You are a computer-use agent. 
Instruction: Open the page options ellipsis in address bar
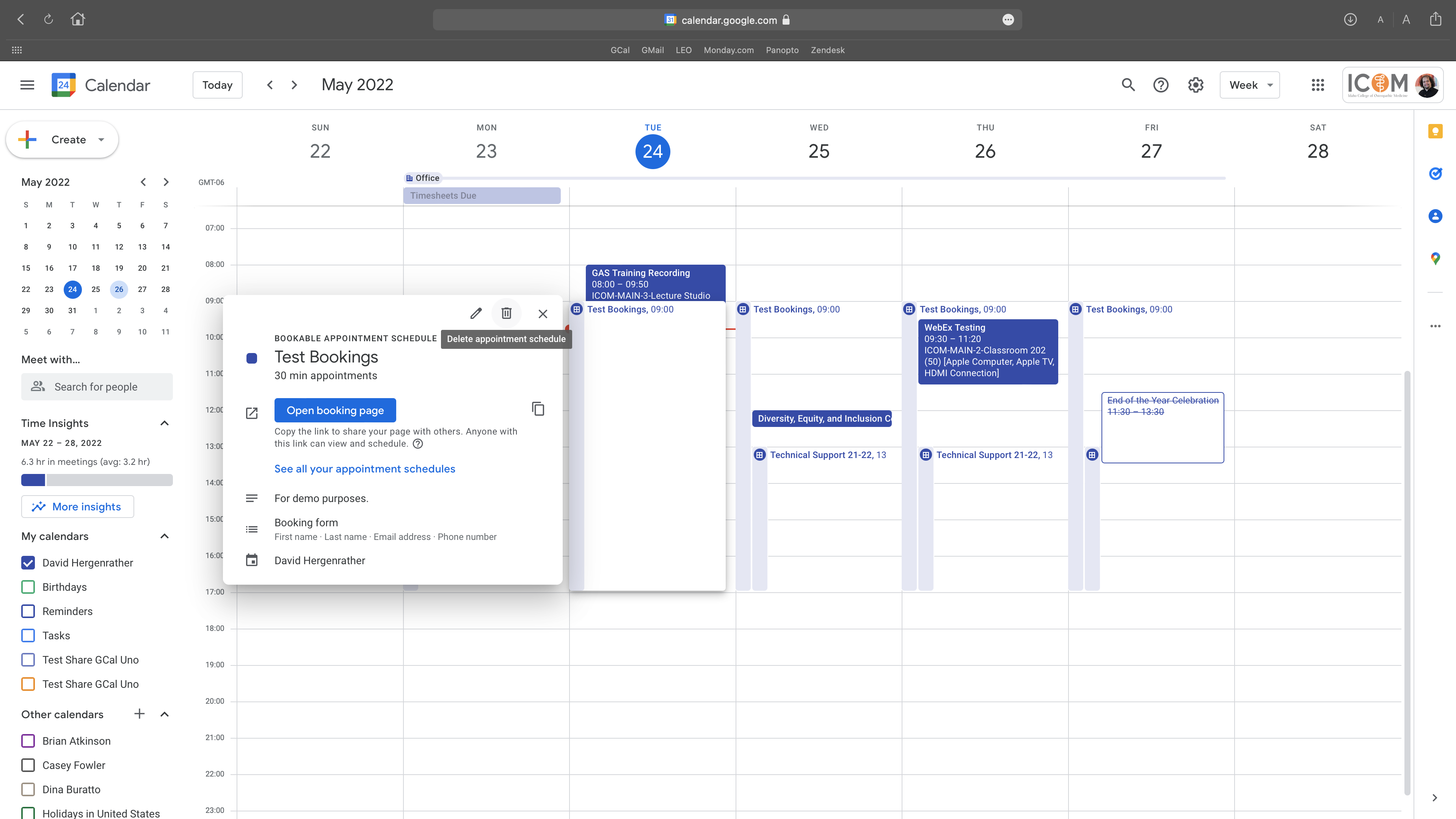tap(1008, 20)
